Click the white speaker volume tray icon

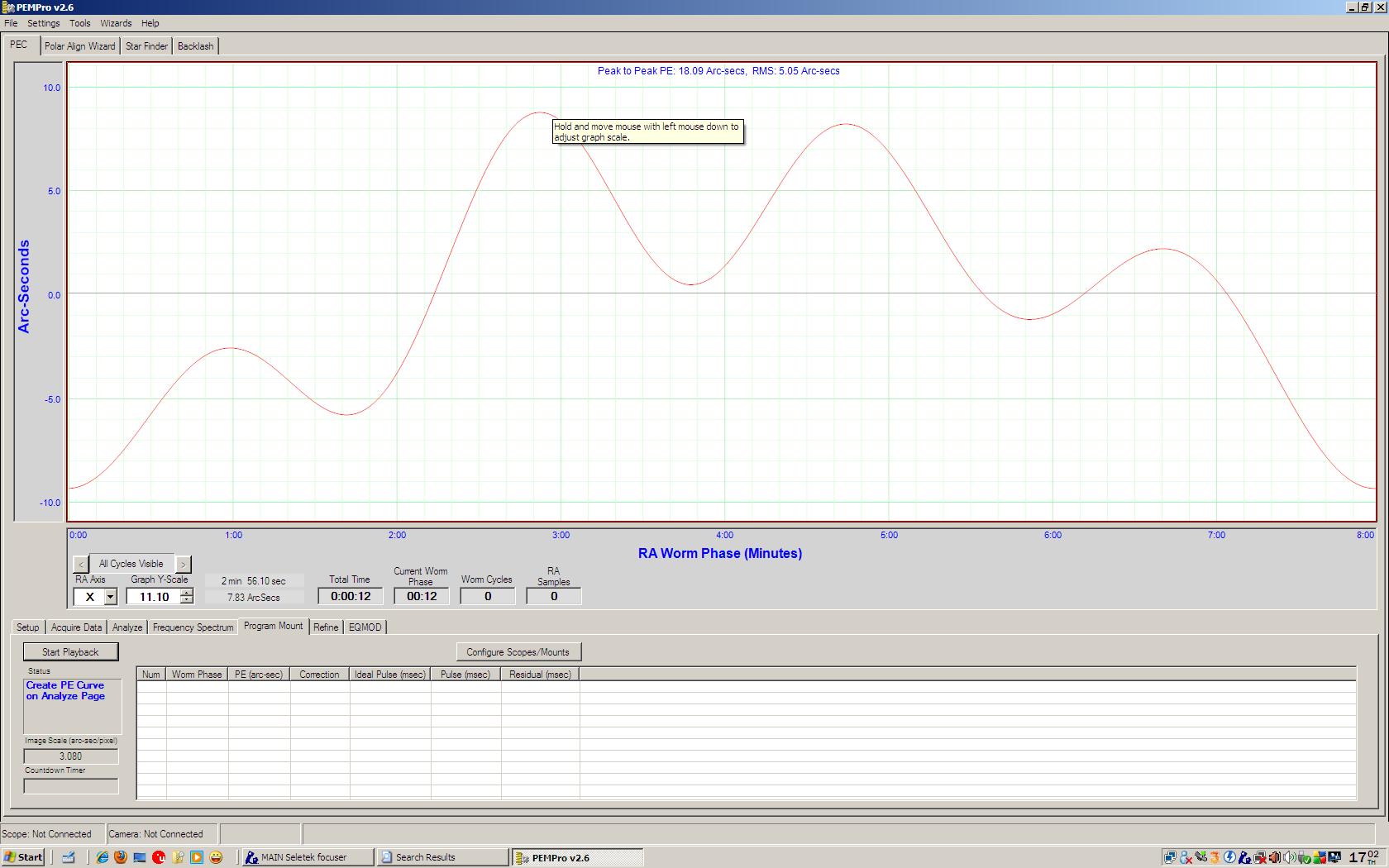tap(1289, 857)
